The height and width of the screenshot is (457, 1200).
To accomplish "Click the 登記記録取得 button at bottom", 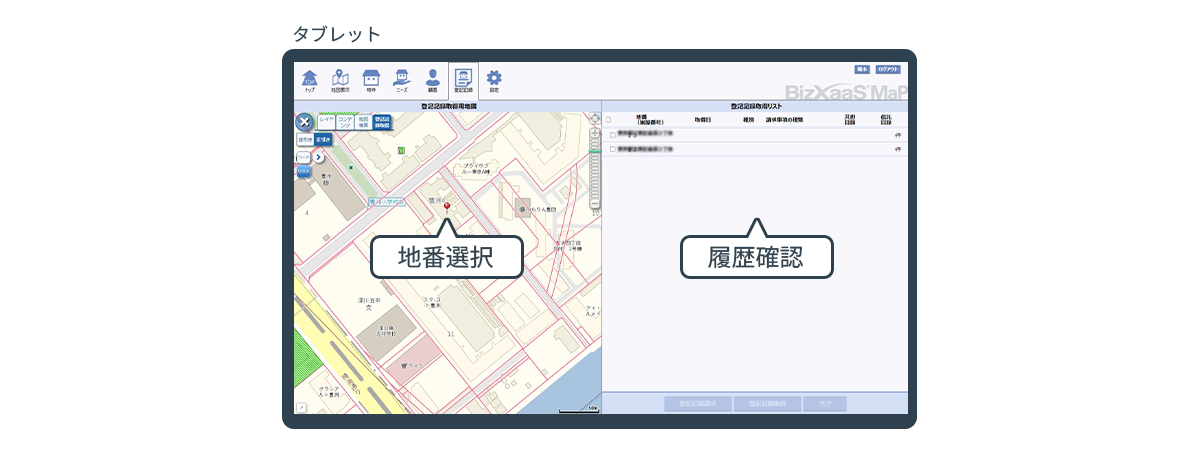I will click(766, 404).
